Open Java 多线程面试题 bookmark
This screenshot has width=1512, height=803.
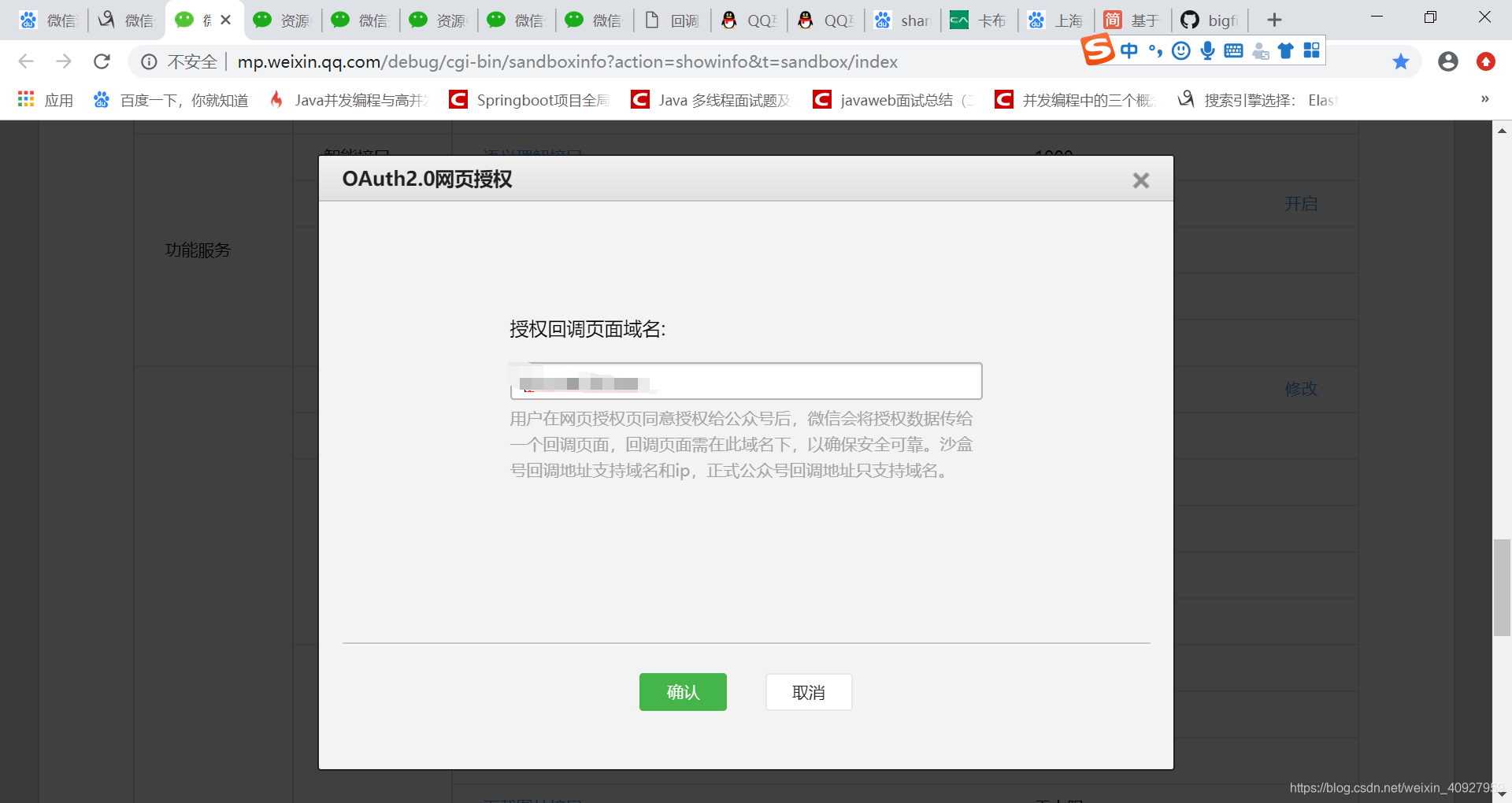pos(710,100)
